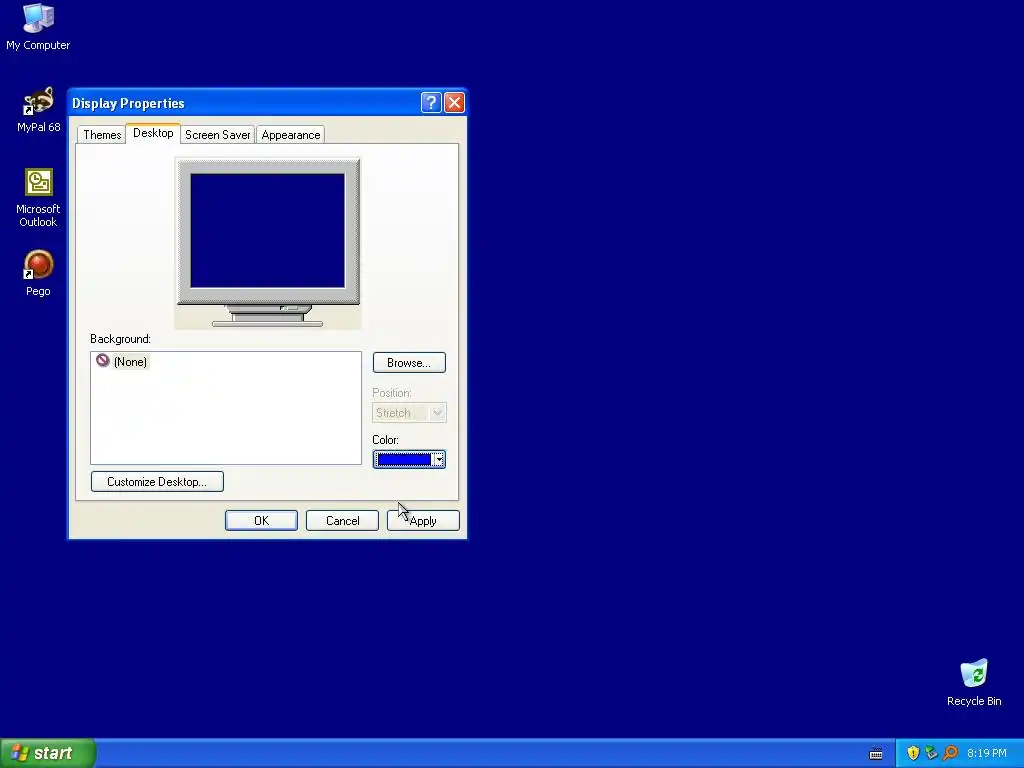The image size is (1024, 768).
Task: Select the MyPal 68 raccoon shortcut
Action: pos(38,110)
